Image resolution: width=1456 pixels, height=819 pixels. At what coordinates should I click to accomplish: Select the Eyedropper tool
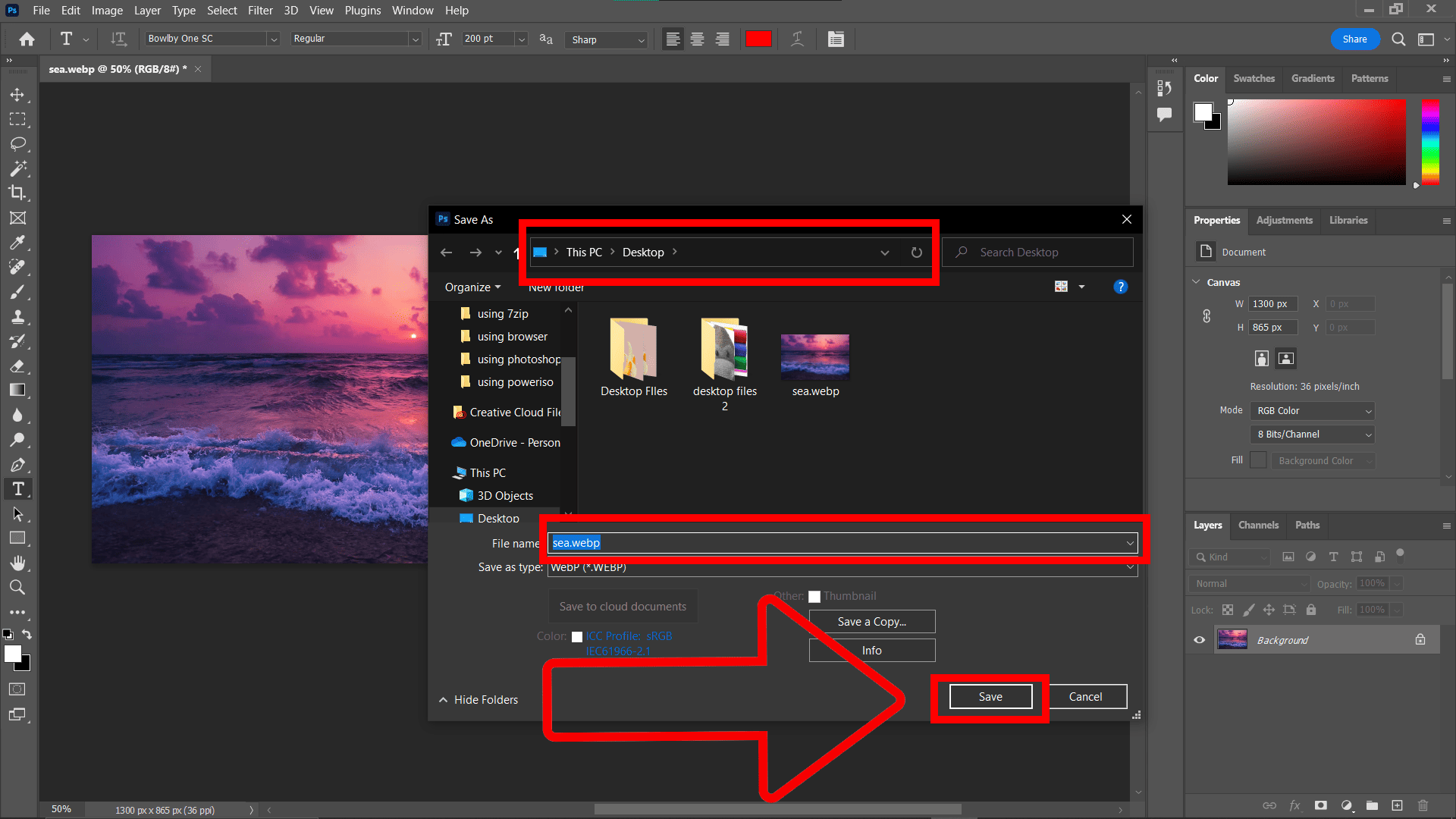click(x=19, y=243)
